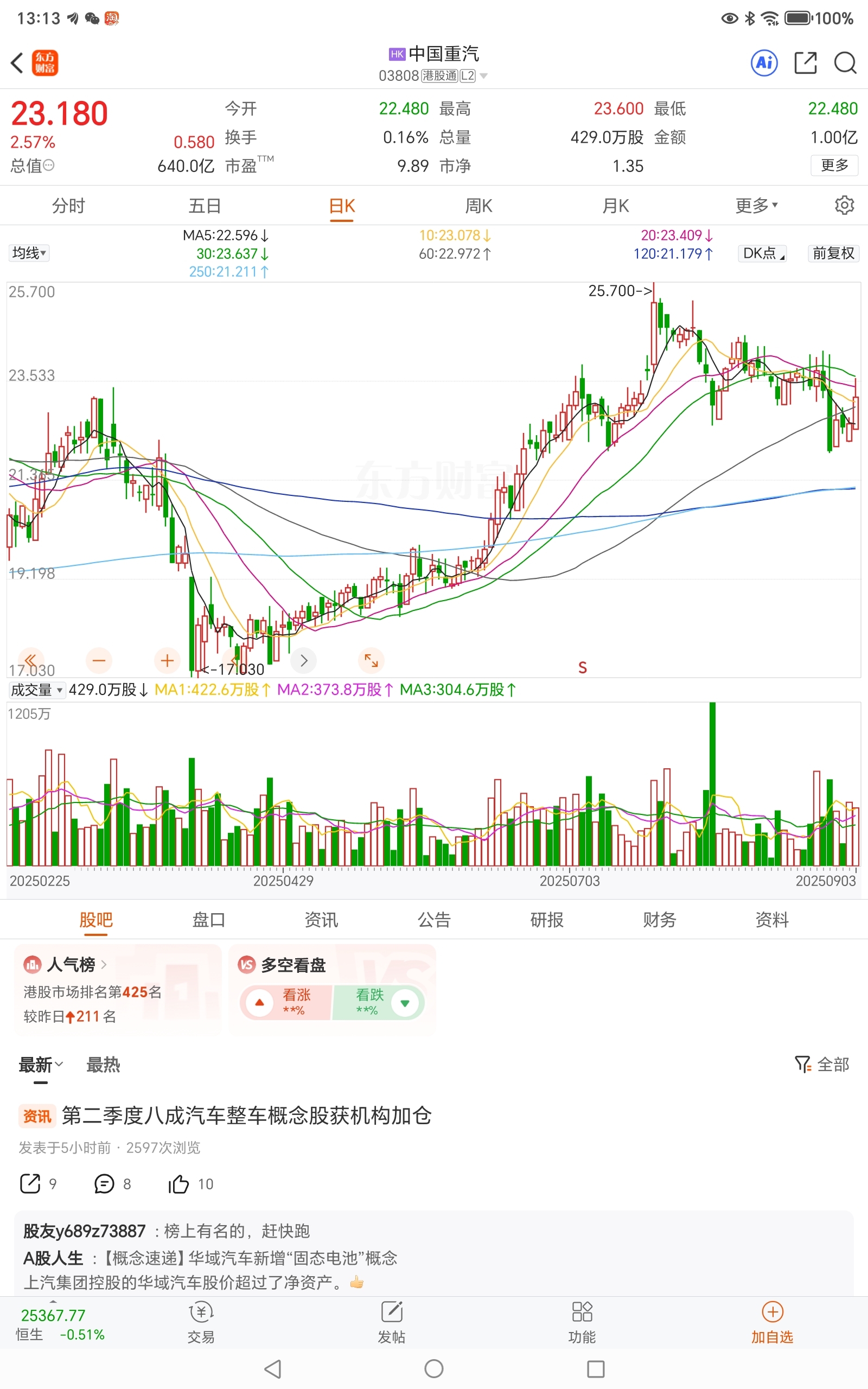Open comments icon showing 8
Viewport: 868px width, 1389px height.
click(x=104, y=1183)
